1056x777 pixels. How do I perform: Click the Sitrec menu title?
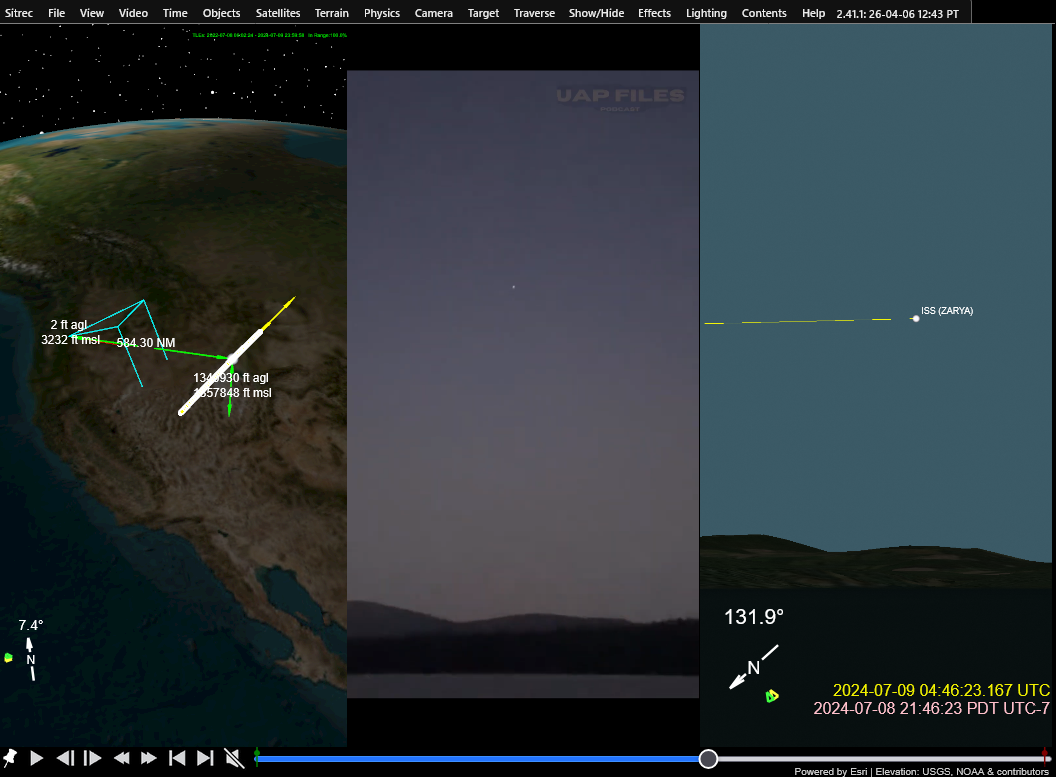[20, 13]
